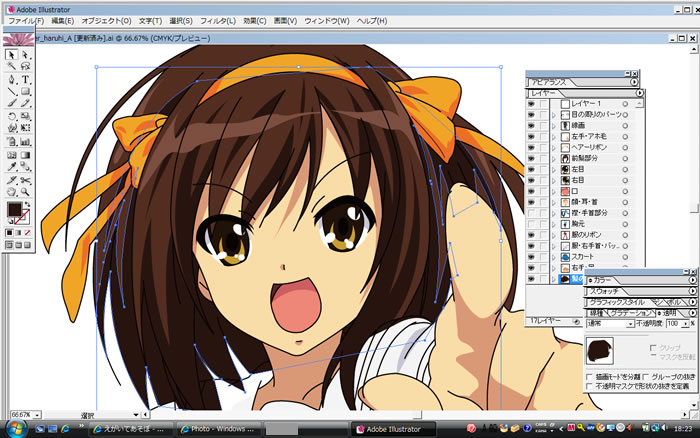Select the Paintbrush tool
This screenshot has height=438, width=700.
[11, 103]
